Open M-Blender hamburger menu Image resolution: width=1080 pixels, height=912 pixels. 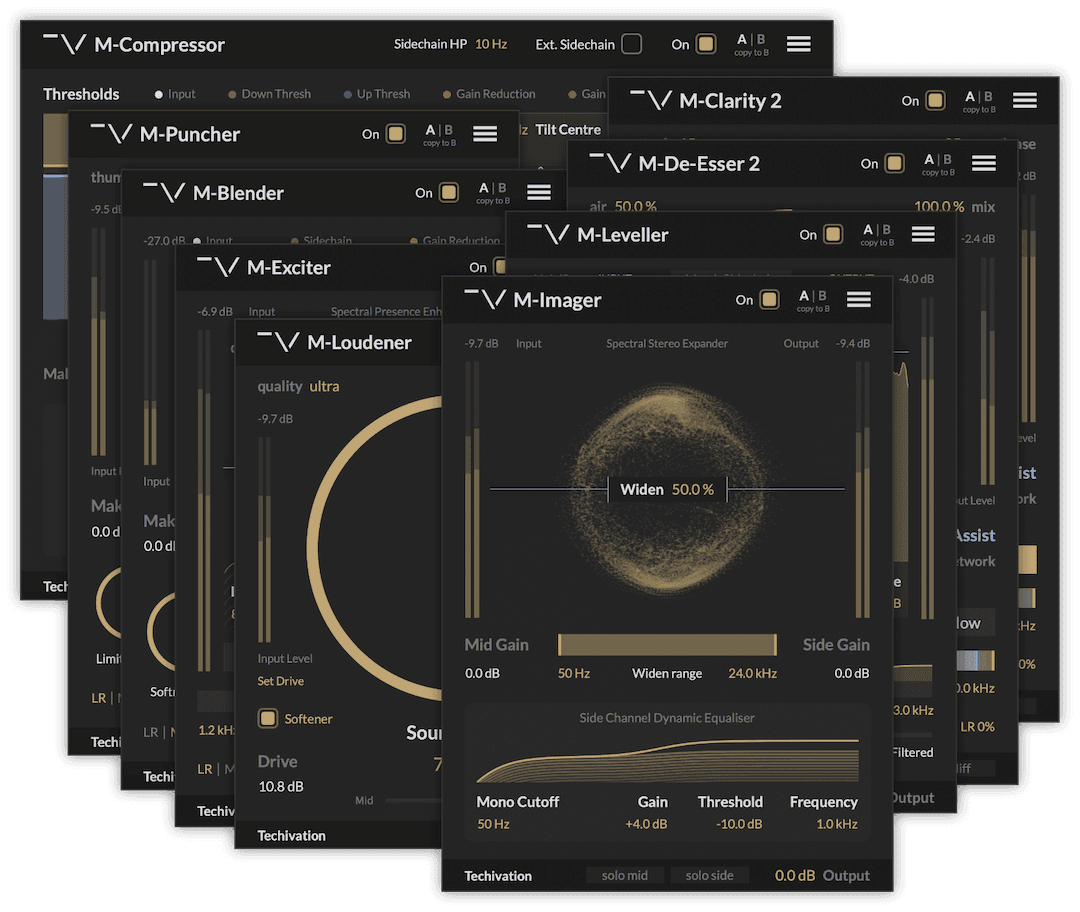[x=539, y=192]
